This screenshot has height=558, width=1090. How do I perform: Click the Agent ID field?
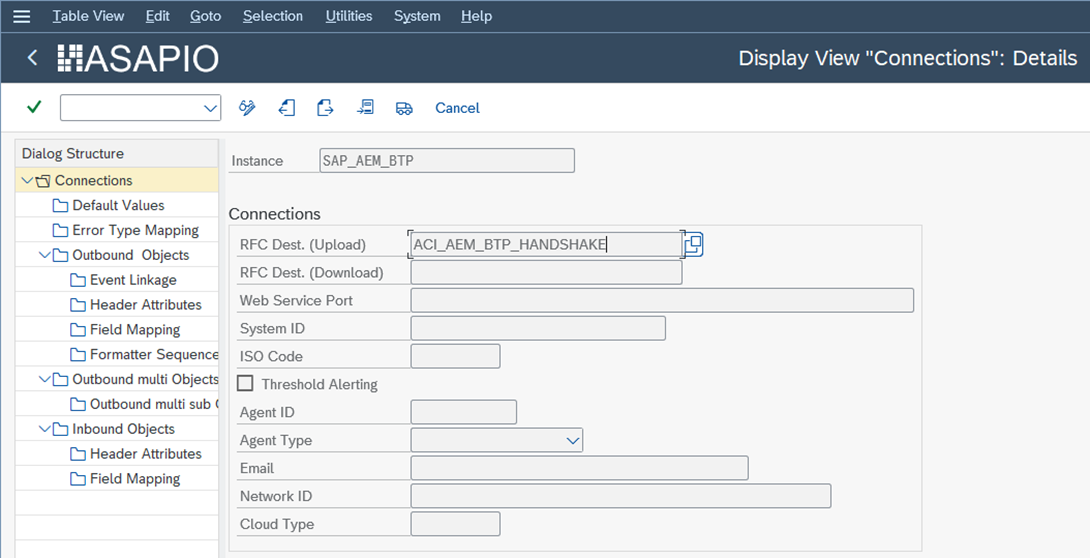464,412
